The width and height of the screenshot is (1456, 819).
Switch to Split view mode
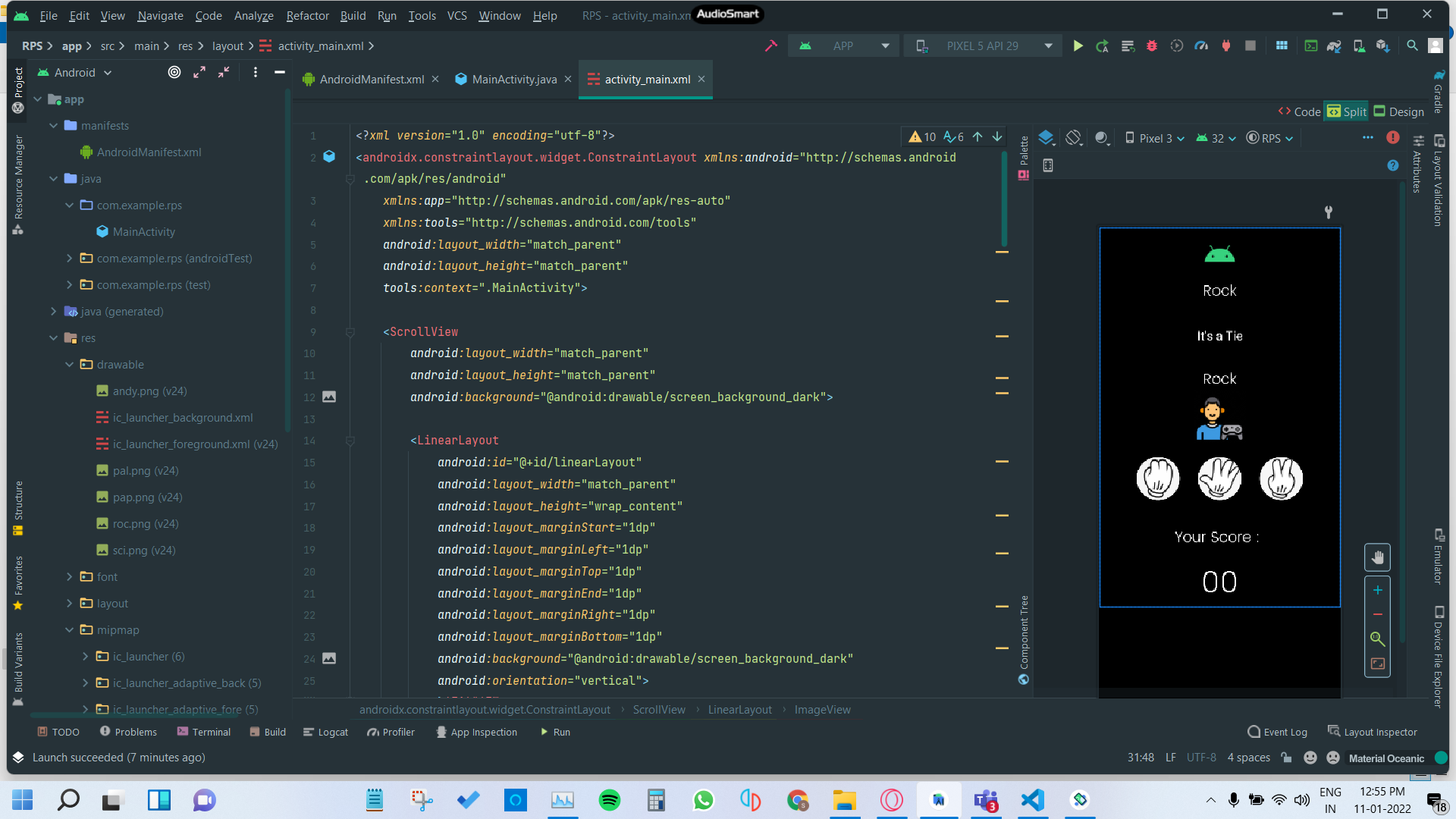pos(1347,111)
